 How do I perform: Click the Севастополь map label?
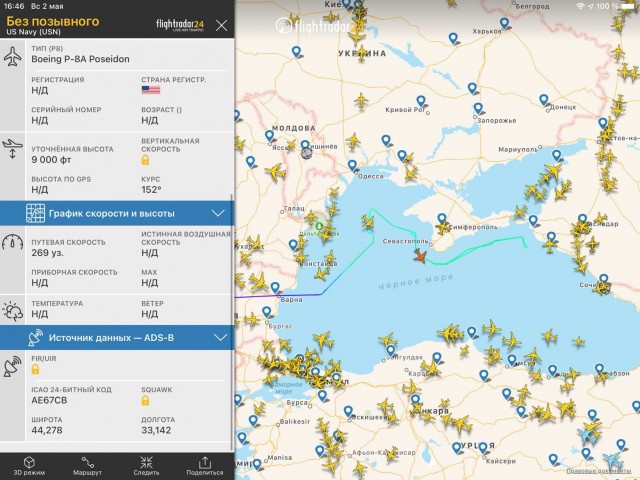pyautogui.click(x=405, y=241)
